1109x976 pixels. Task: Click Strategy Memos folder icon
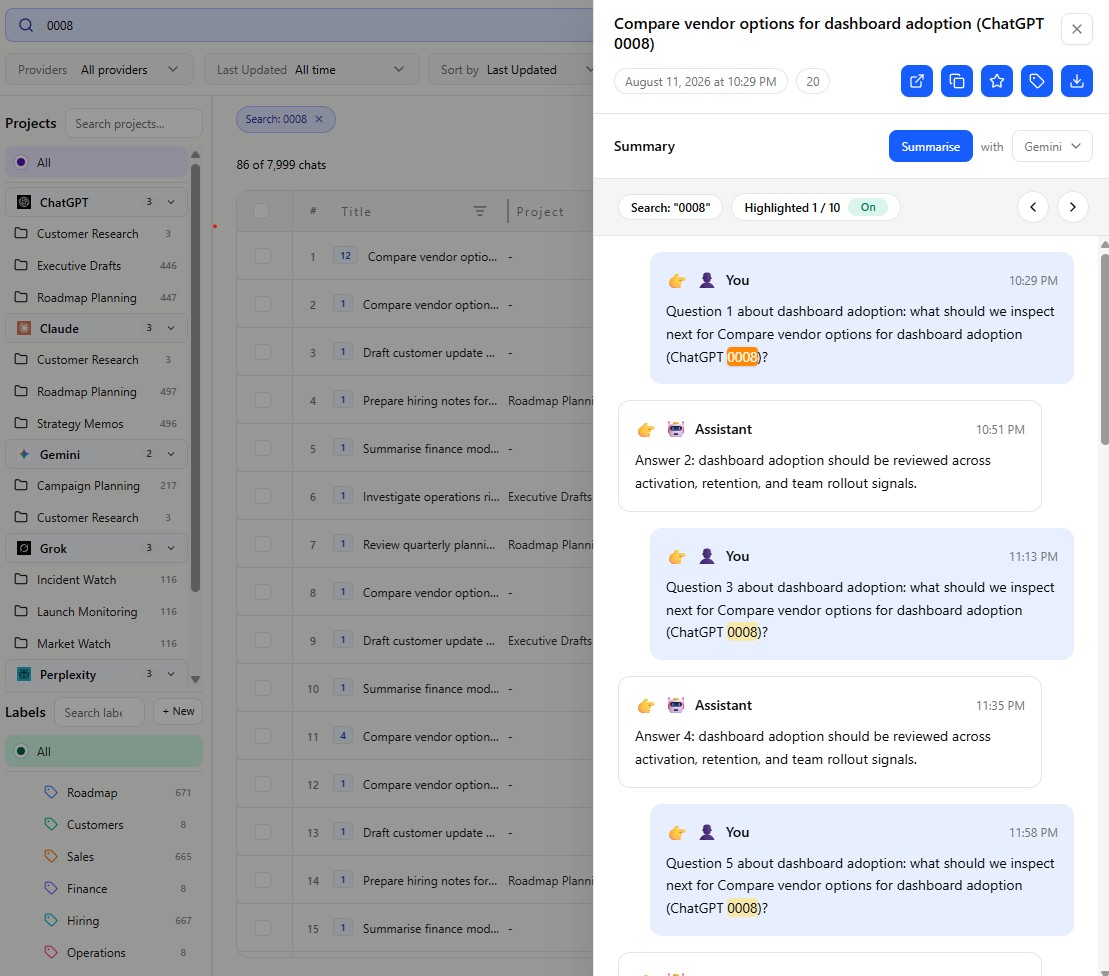21,423
